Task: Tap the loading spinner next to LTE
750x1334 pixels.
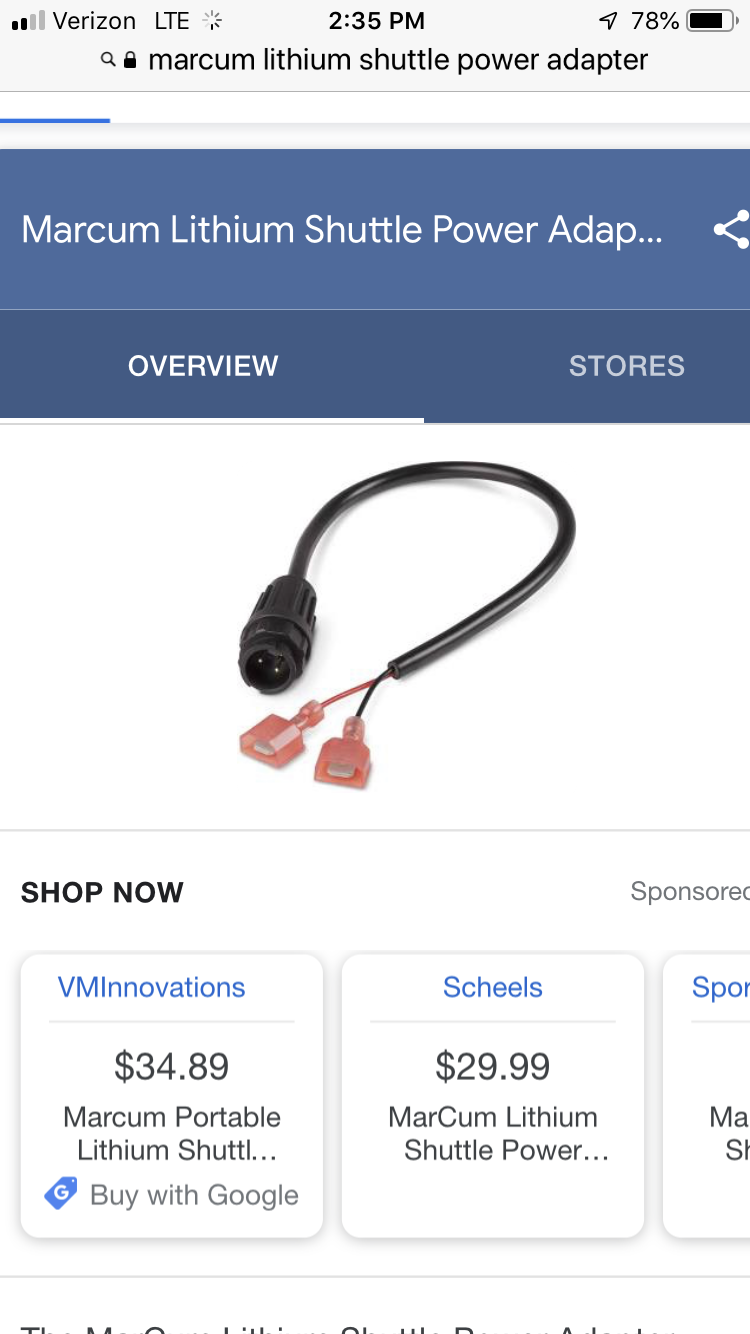Action: [212, 21]
